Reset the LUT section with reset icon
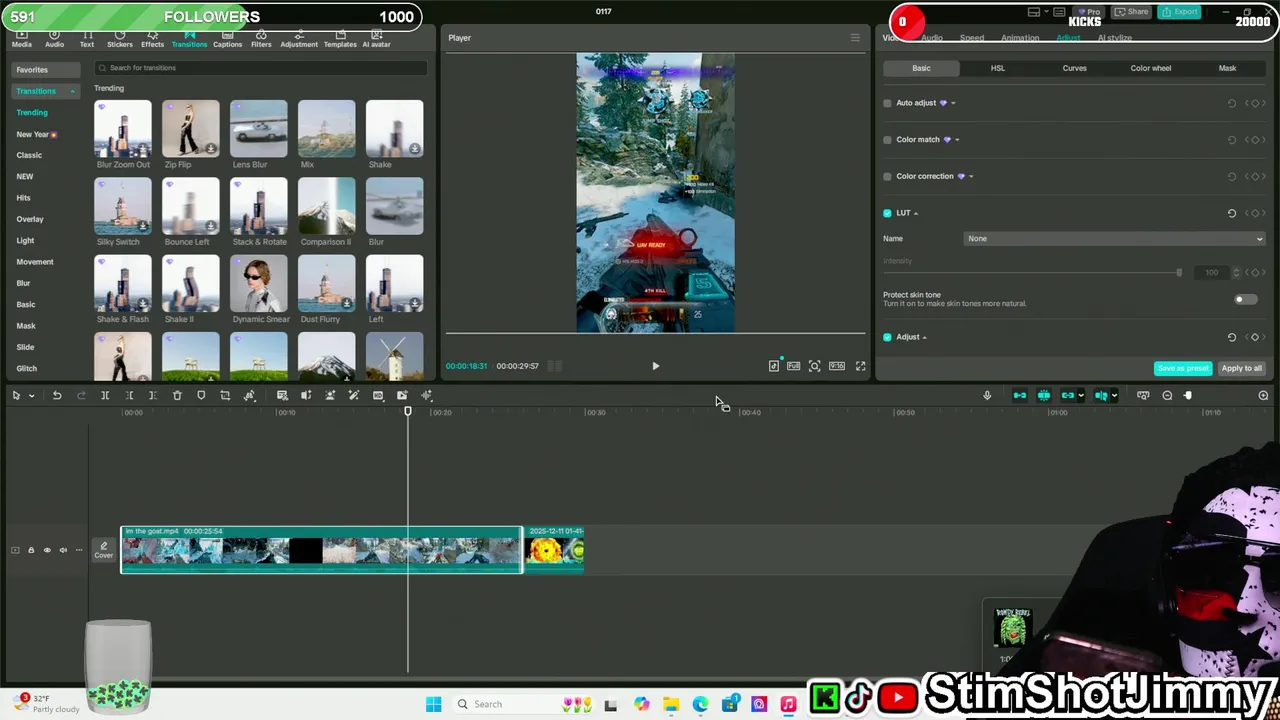The width and height of the screenshot is (1280, 720). pos(1232,213)
